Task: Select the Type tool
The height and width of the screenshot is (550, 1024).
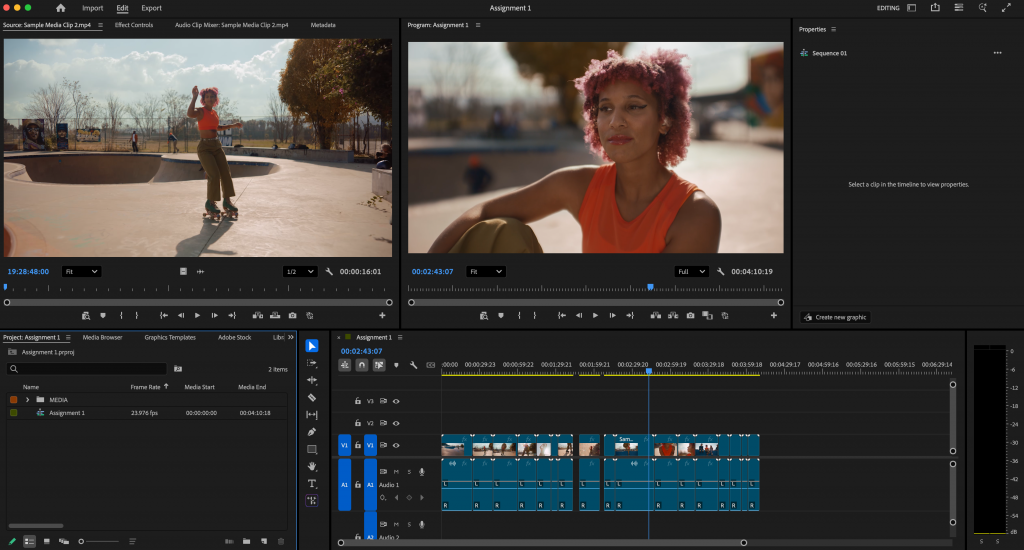Action: [312, 483]
